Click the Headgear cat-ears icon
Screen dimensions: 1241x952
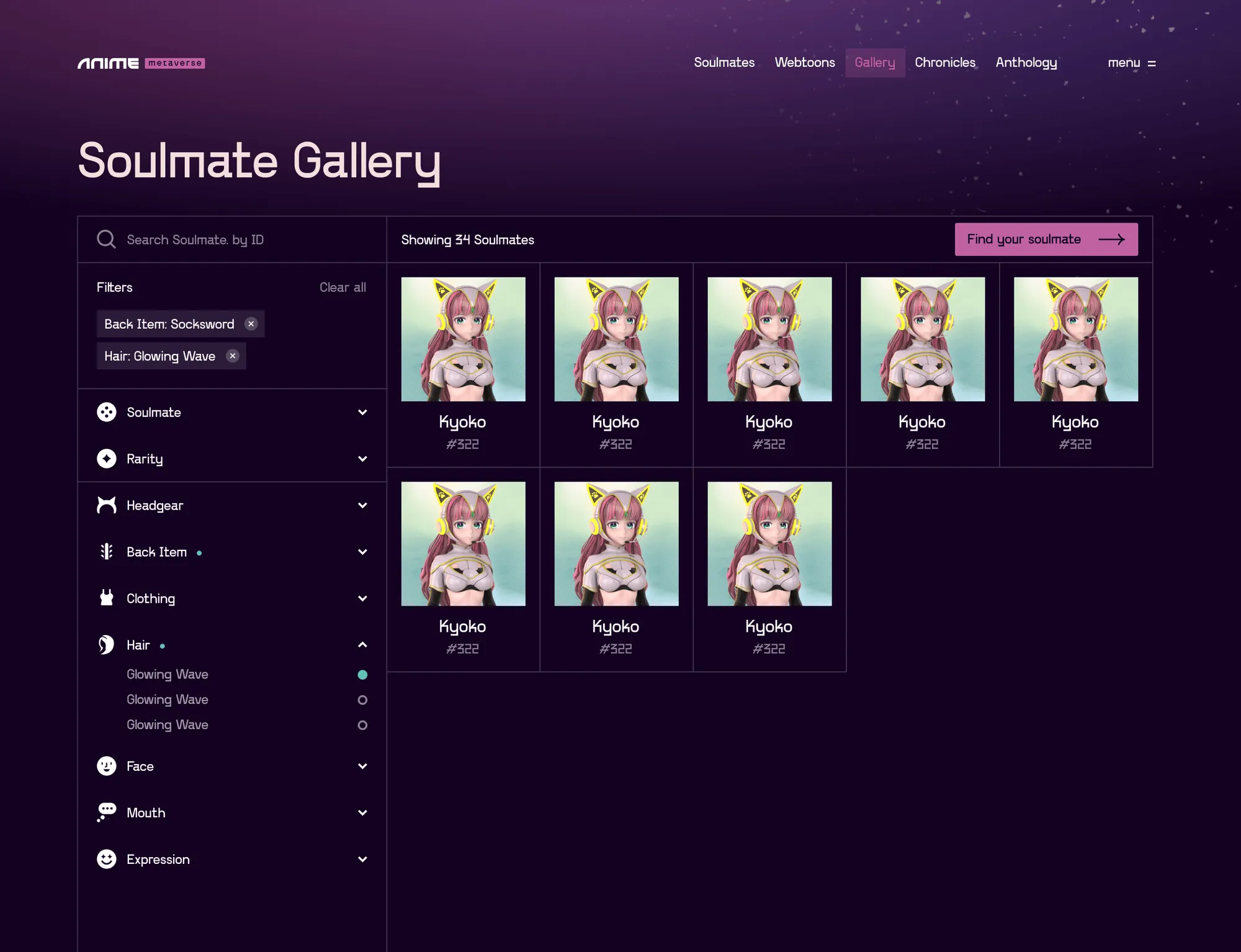(x=107, y=505)
